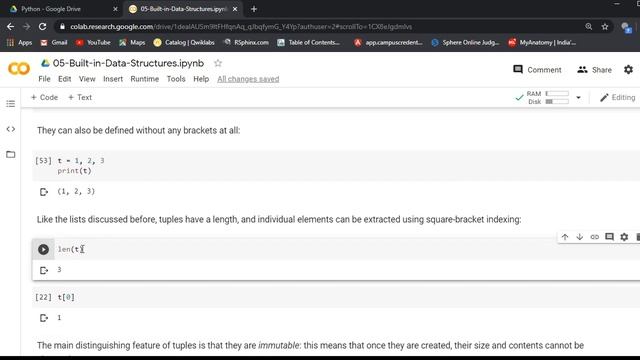The width and height of the screenshot is (640, 360).
Task: Add comment to the cell
Action: coord(609,237)
